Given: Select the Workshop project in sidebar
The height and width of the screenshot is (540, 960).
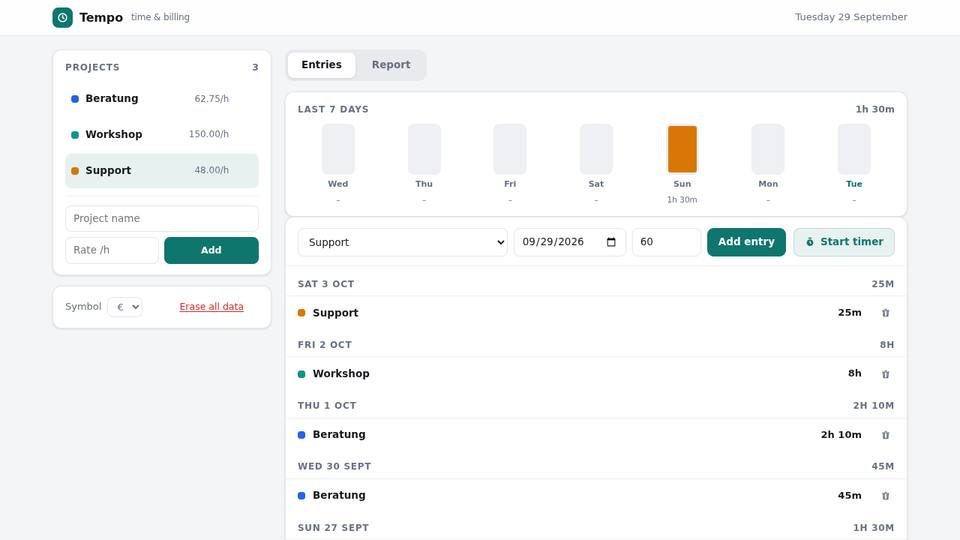Looking at the screenshot, I should 162,135.
